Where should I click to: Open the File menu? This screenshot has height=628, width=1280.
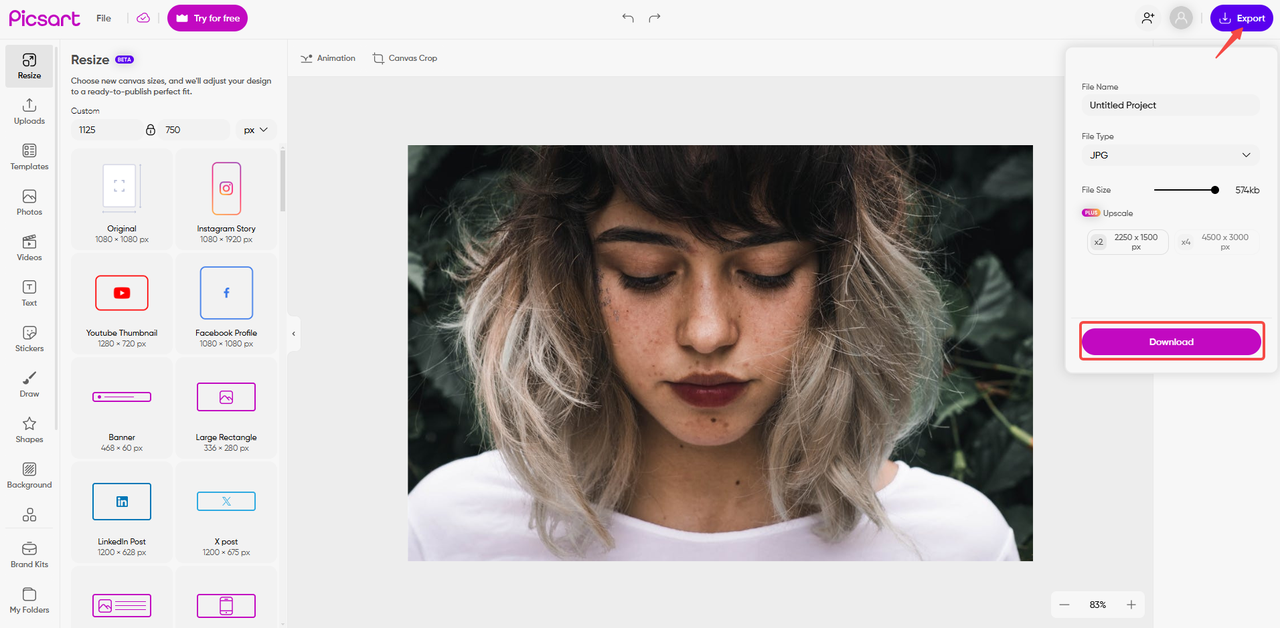(x=104, y=18)
